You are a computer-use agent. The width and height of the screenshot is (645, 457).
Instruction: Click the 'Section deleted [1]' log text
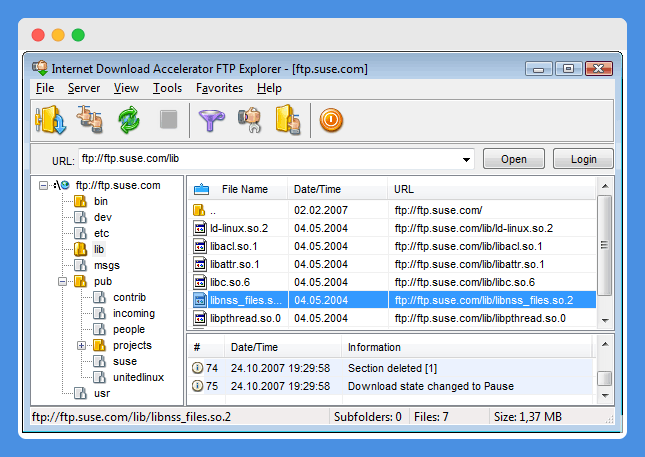(392, 368)
